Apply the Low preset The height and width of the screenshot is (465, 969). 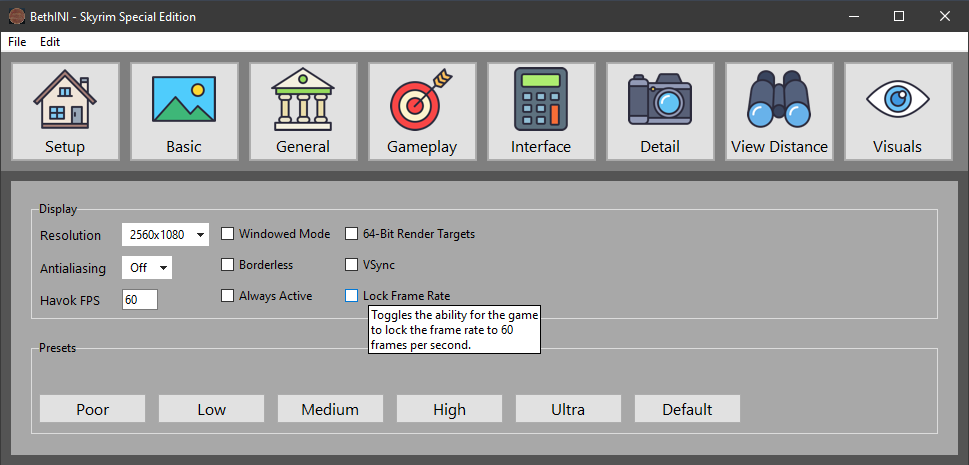click(x=211, y=409)
